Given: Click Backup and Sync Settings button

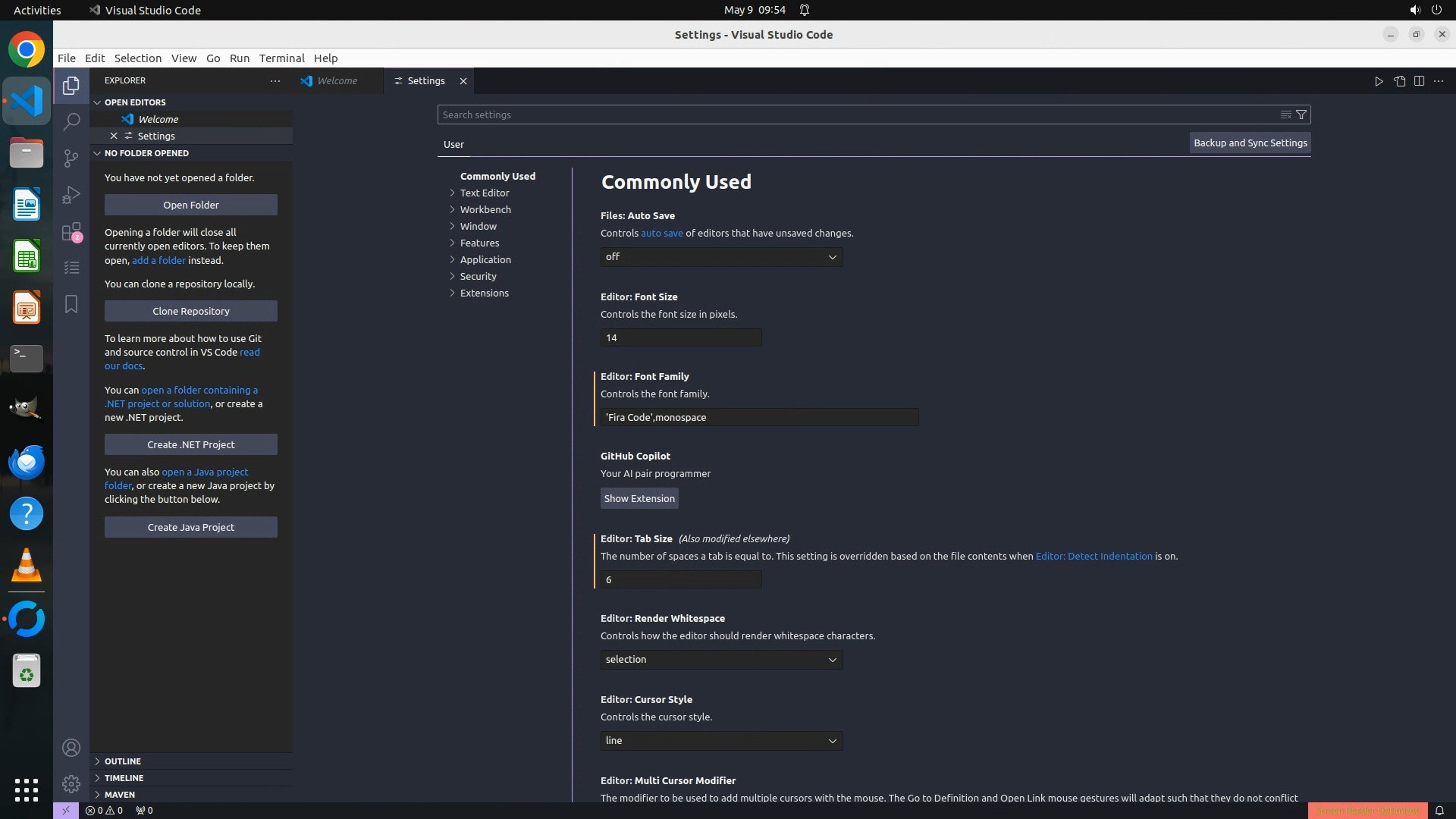Looking at the screenshot, I should (x=1250, y=143).
